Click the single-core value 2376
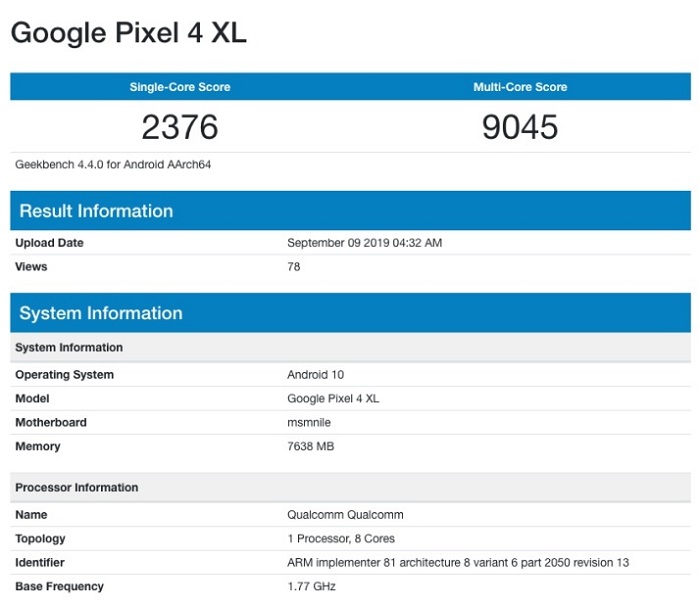This screenshot has width=700, height=606. (x=180, y=127)
